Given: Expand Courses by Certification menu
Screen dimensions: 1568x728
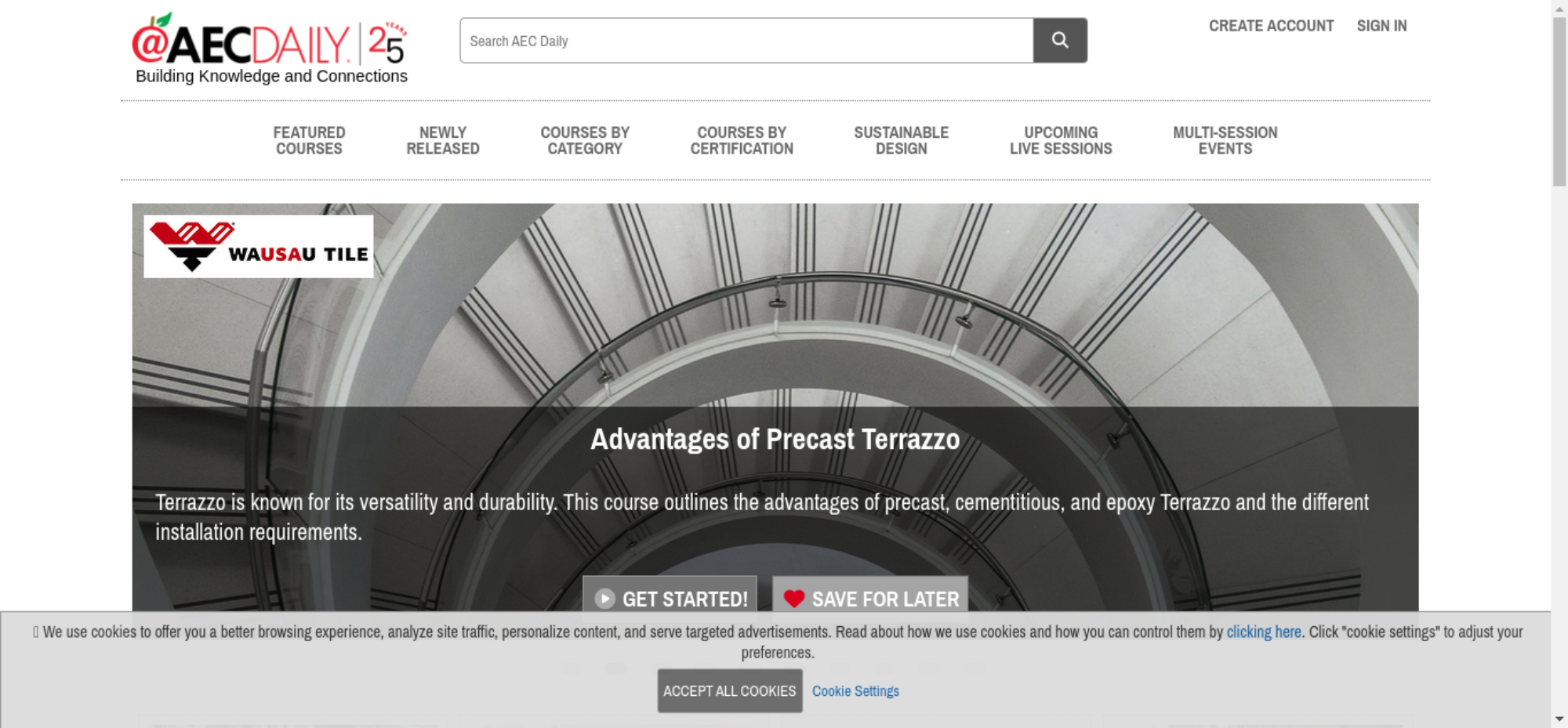Looking at the screenshot, I should coord(742,141).
